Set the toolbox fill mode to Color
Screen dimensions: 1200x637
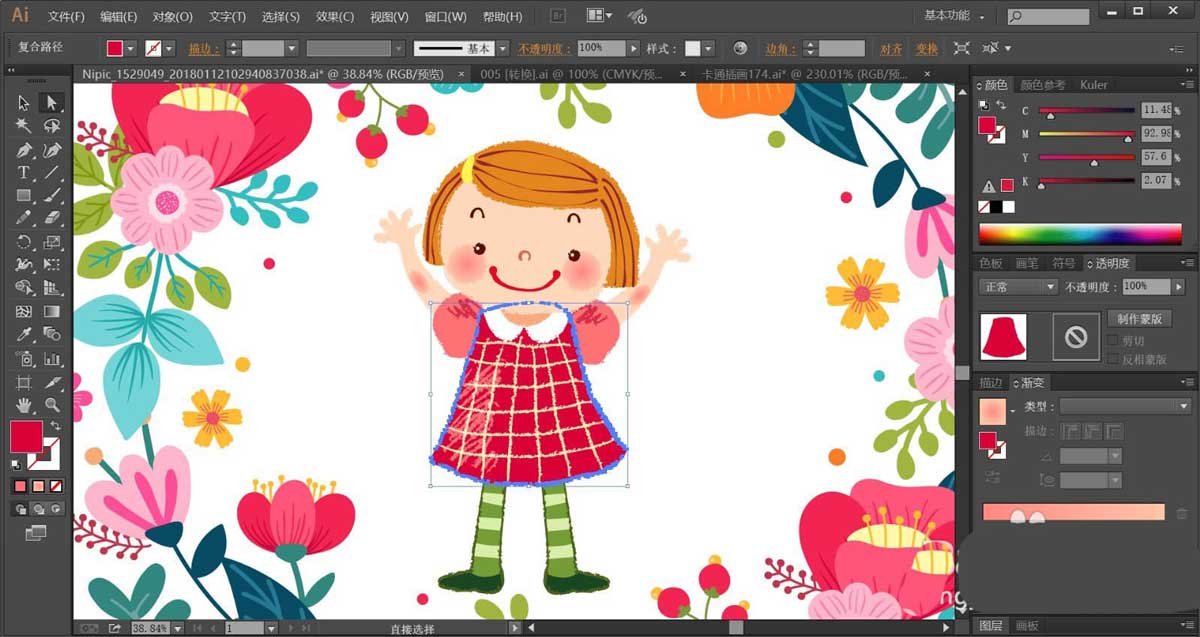(x=20, y=486)
